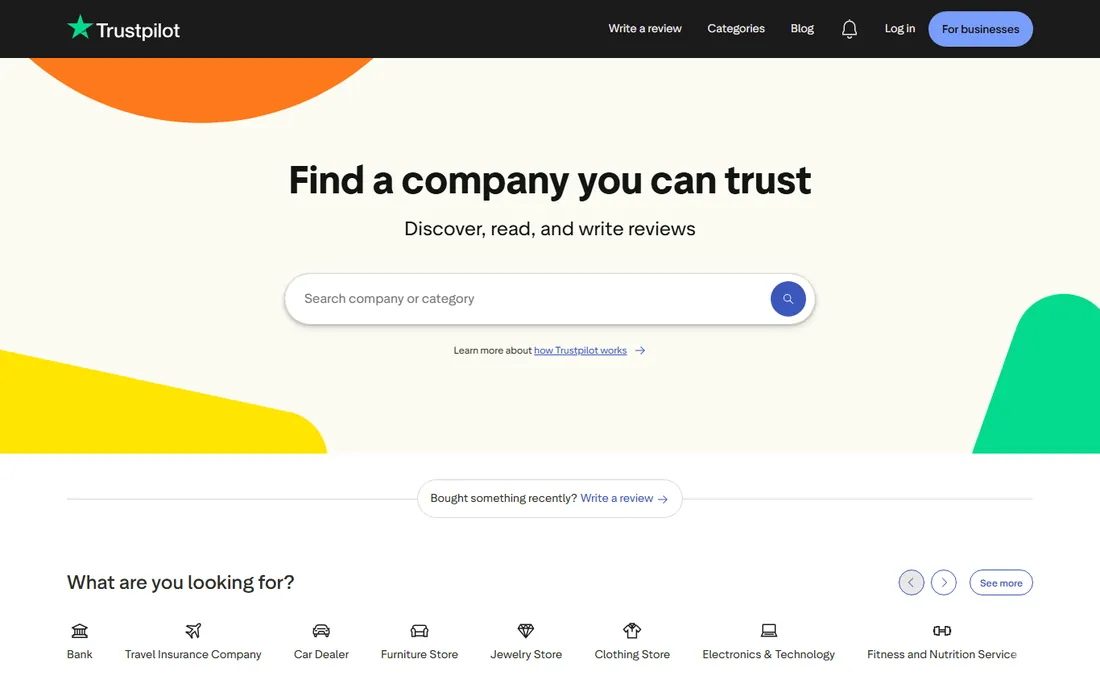Open the 'Jewelry Store' category label
The image size is (1100, 688).
526,654
